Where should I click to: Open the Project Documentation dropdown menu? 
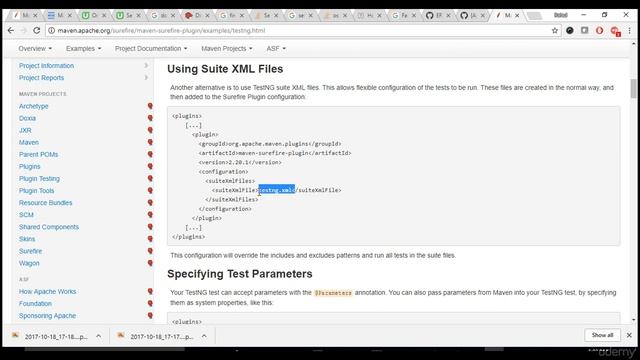tap(151, 49)
